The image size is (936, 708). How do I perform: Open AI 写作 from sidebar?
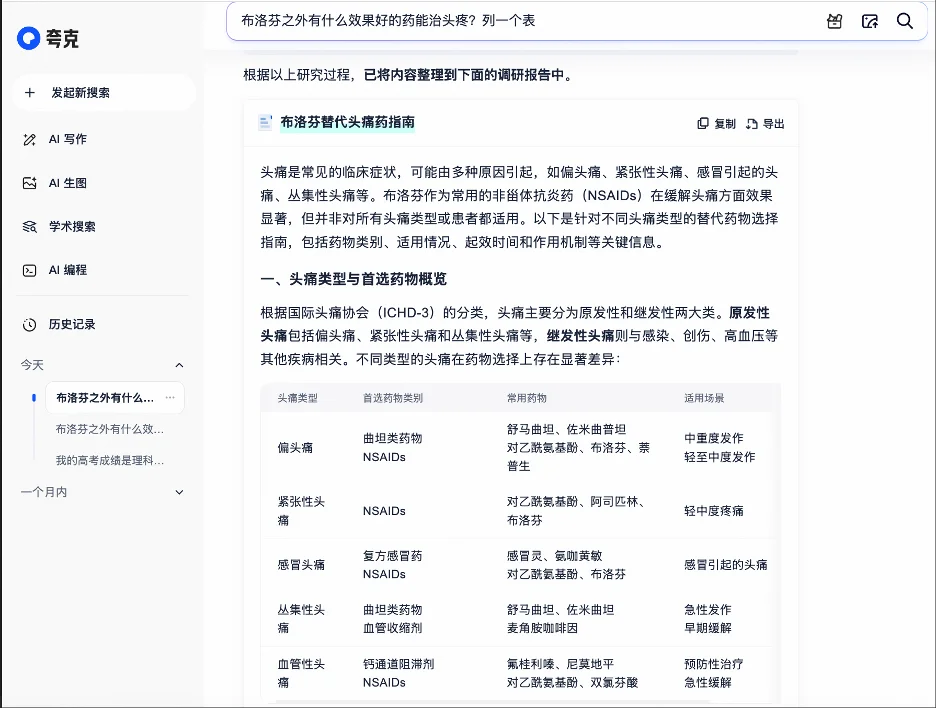coord(67,139)
